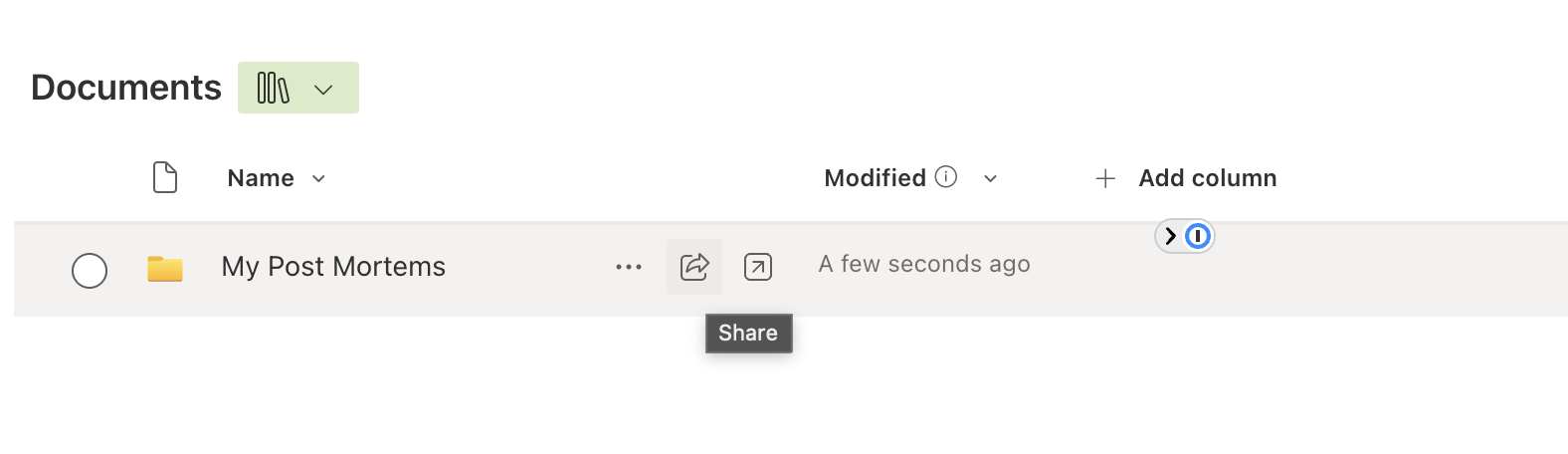
Task: Click the yellow folder icon
Action: click(x=165, y=269)
